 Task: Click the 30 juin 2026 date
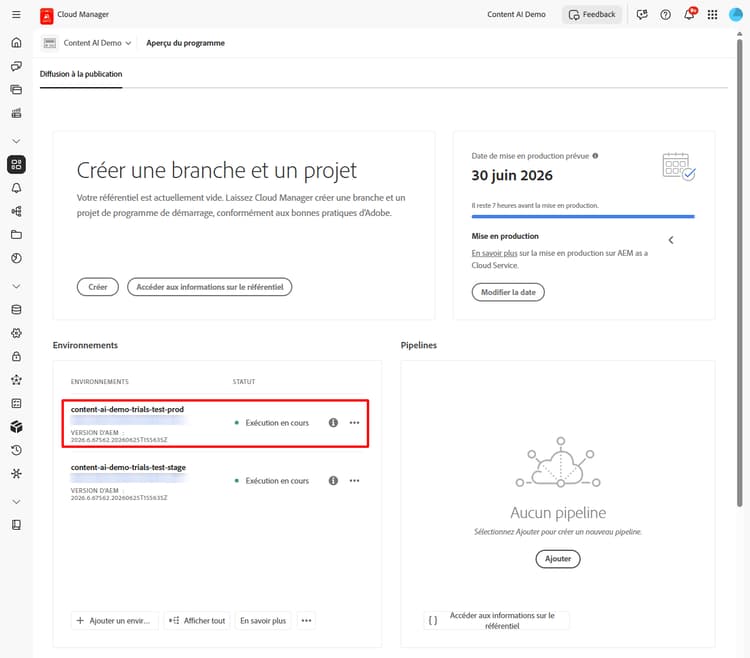(512, 175)
